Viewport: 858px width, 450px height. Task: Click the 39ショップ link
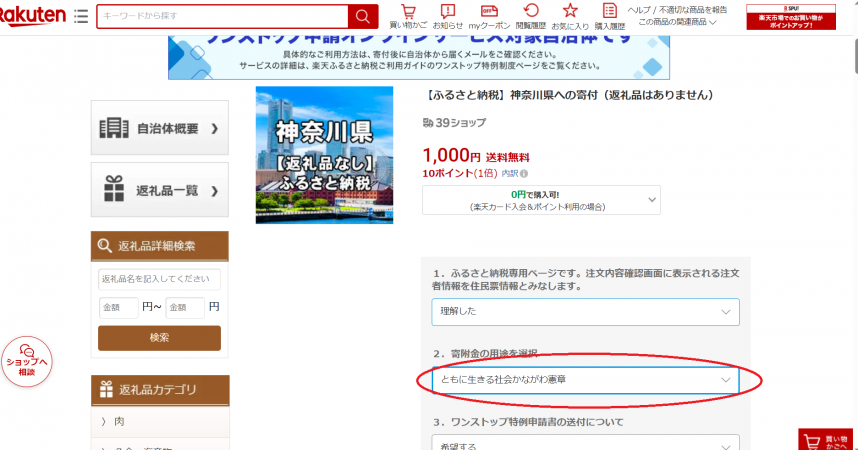click(x=460, y=123)
